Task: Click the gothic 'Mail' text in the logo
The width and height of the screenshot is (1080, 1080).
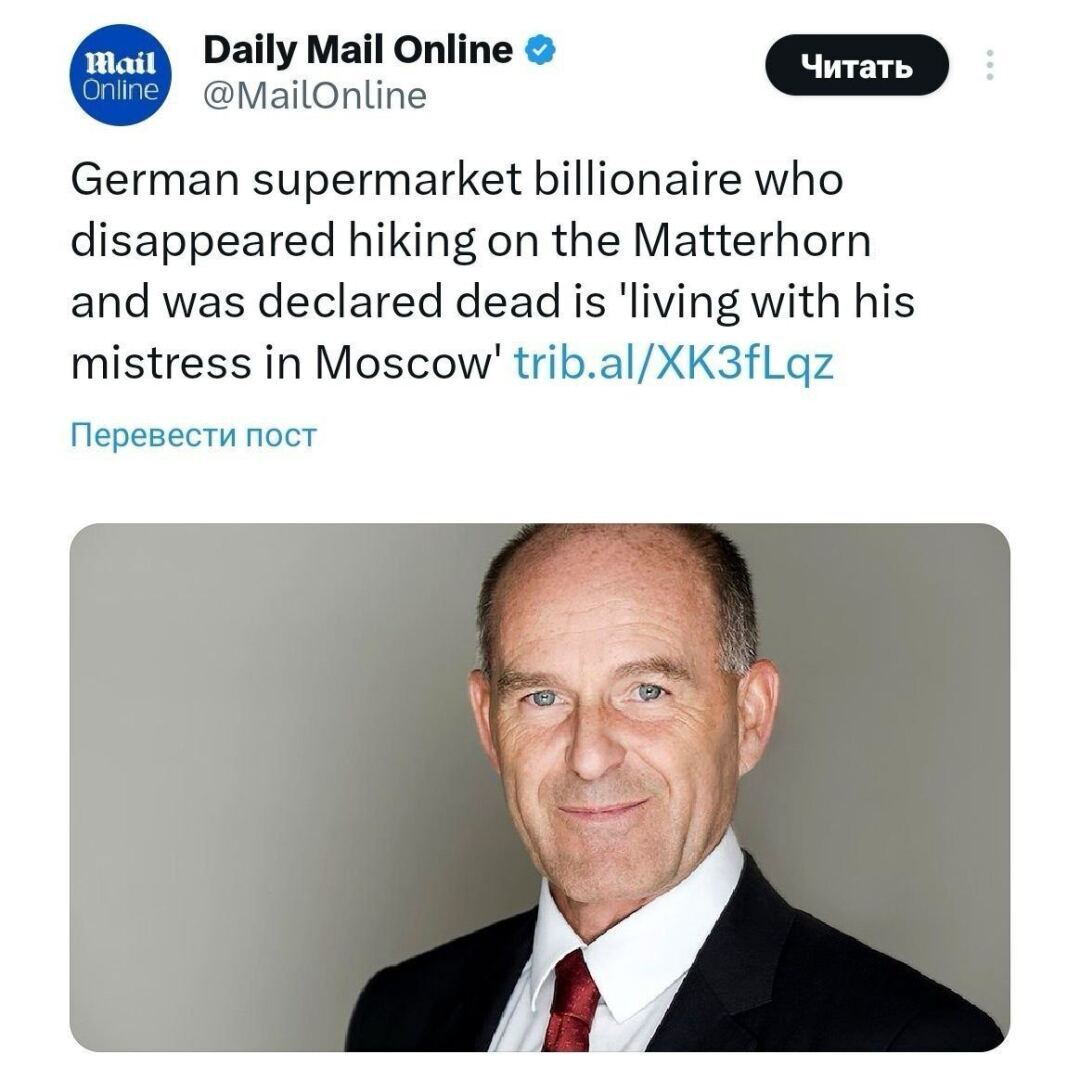Action: click(120, 64)
